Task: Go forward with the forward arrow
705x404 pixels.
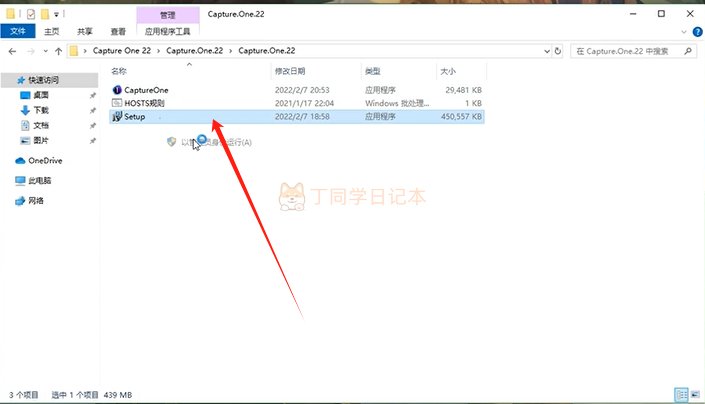Action: (31, 51)
